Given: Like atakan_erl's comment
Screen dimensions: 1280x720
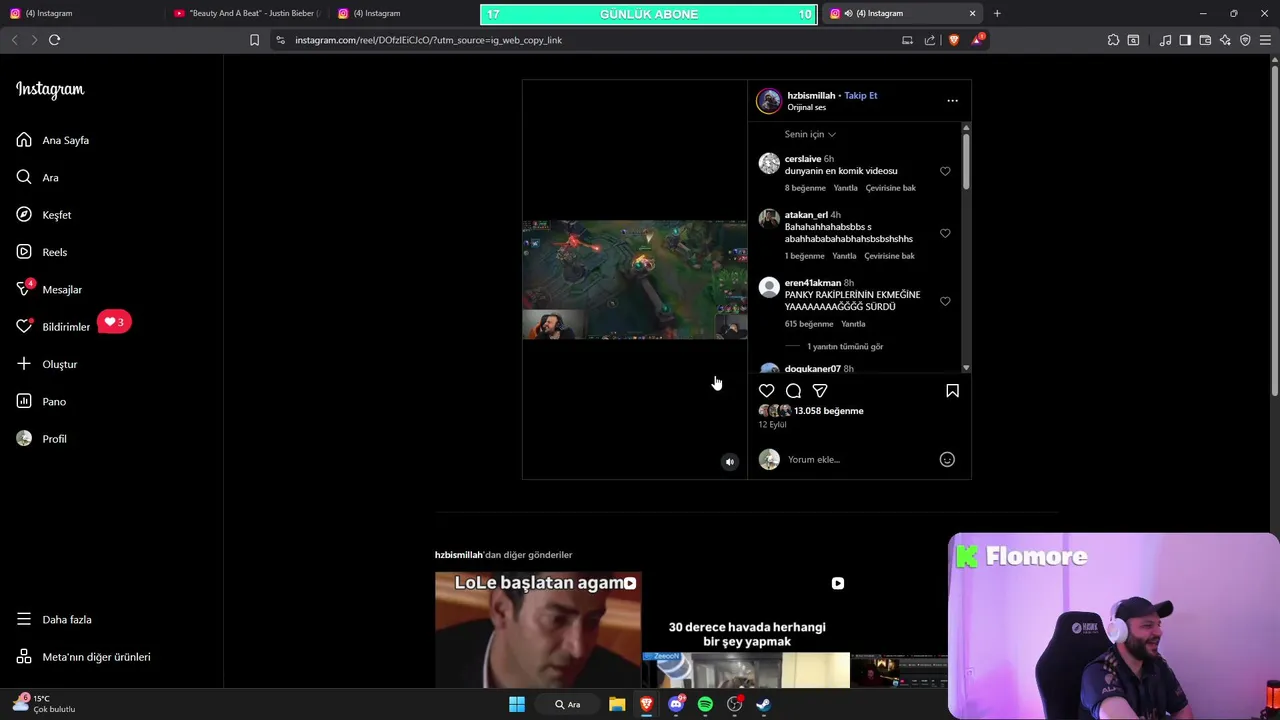Looking at the screenshot, I should point(945,233).
